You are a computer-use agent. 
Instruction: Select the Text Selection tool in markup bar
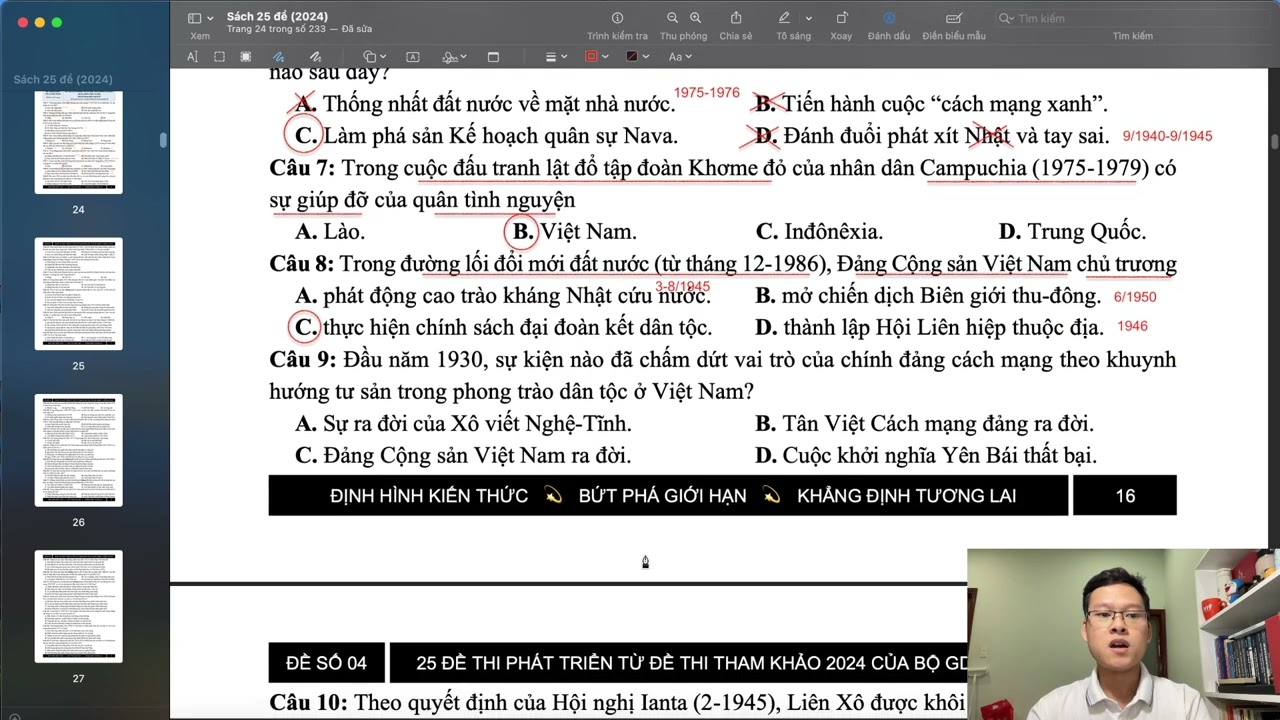pyautogui.click(x=193, y=57)
